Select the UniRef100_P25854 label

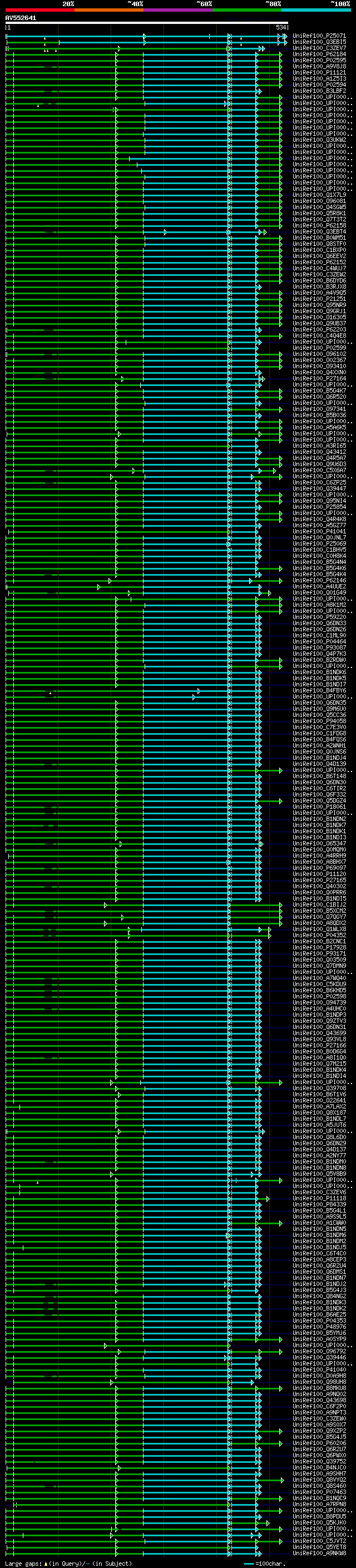319,507
